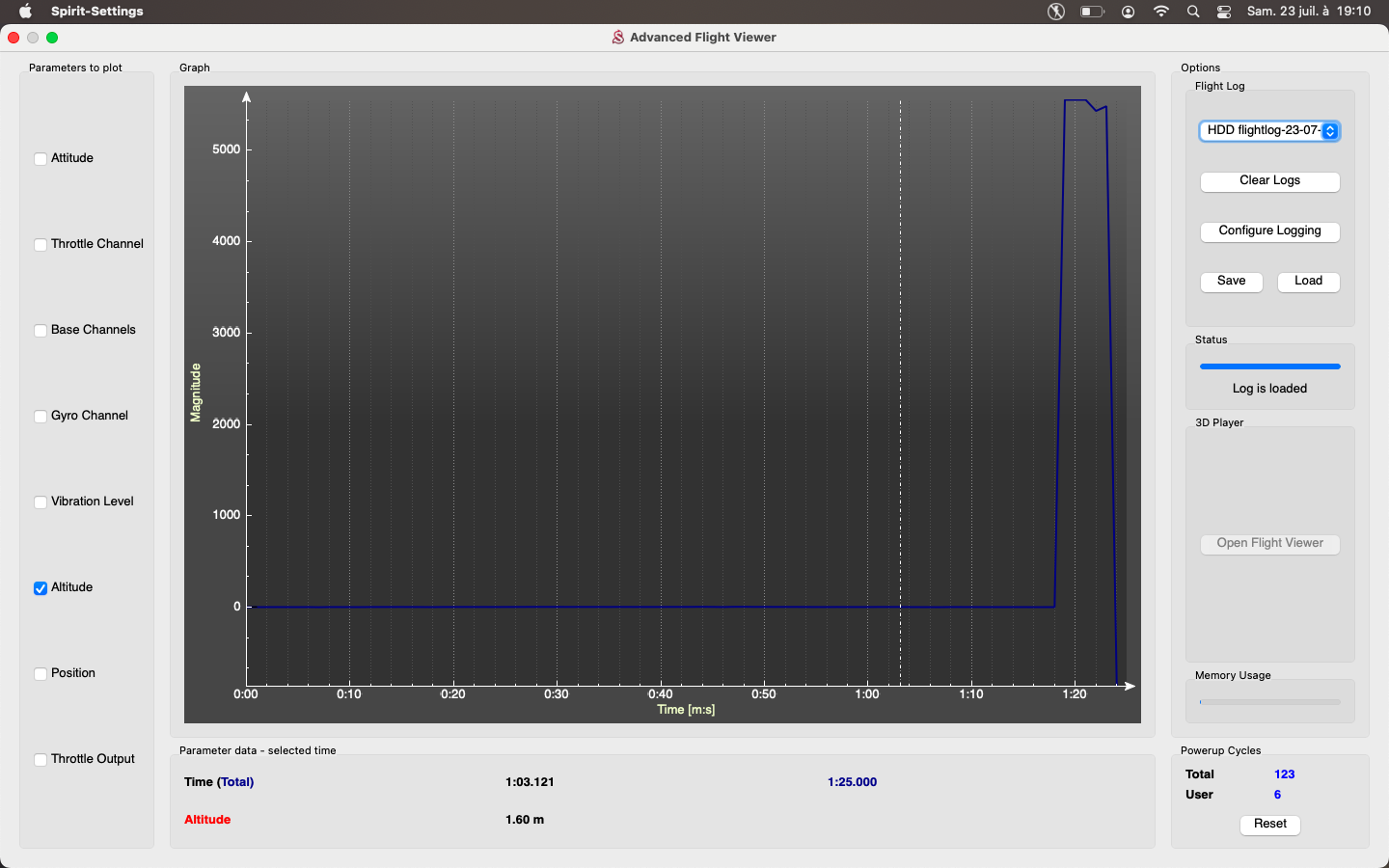
Task: Open Control Center icon
Action: point(1224,12)
